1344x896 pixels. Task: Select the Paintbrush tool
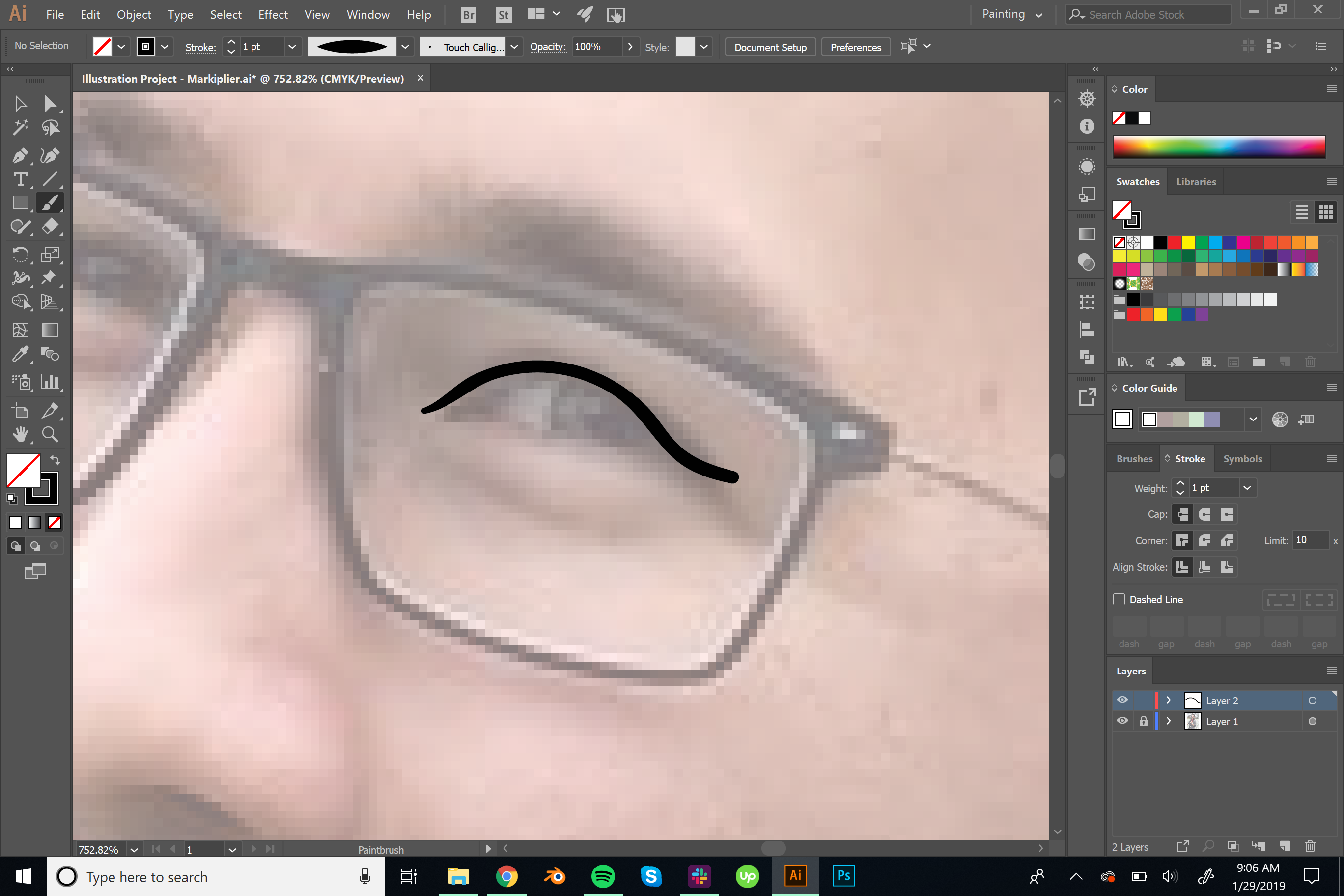tap(50, 202)
